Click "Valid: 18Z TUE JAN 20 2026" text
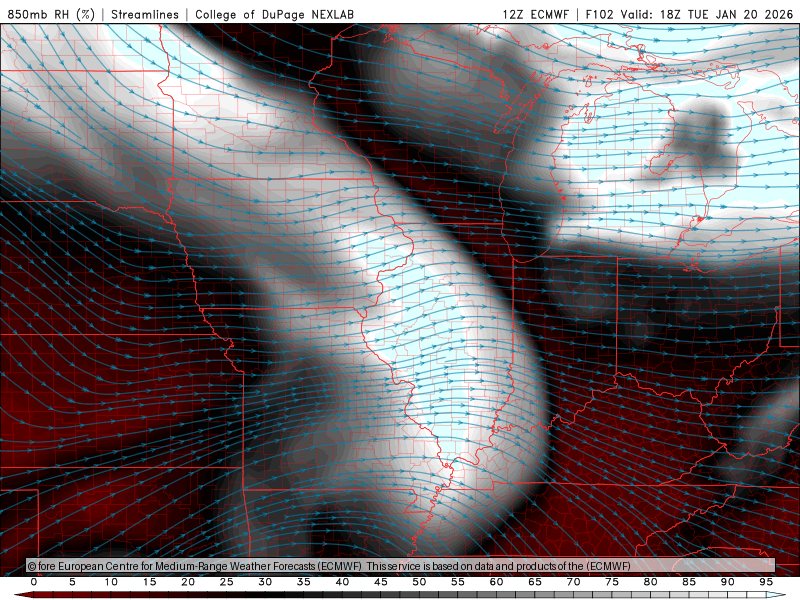Screen dimensions: 800x600 tap(707, 14)
